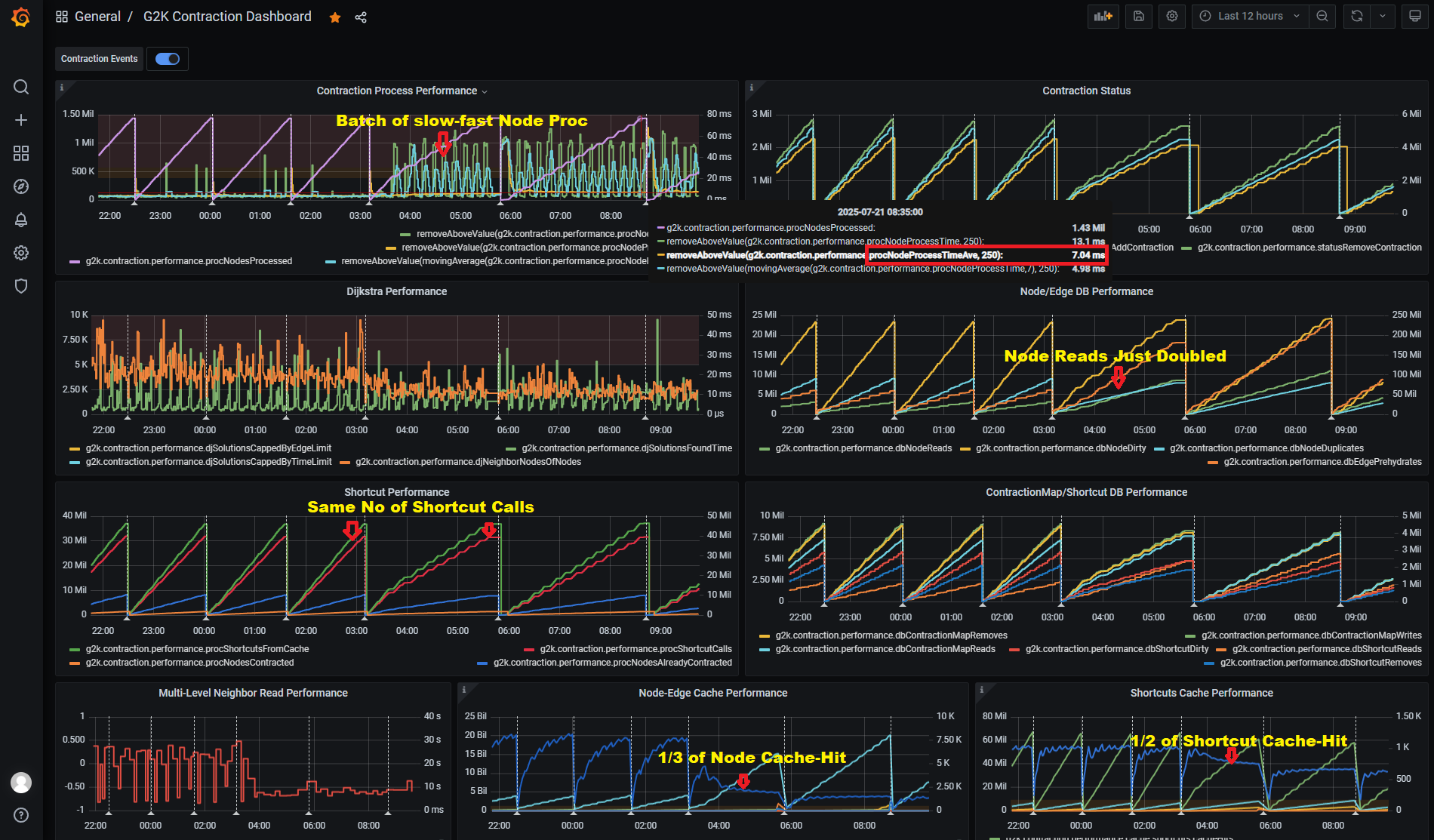This screenshot has height=840, width=1434.
Task: Open Multi-Level Neighbor Read Performance panel menu
Action: click(253, 693)
